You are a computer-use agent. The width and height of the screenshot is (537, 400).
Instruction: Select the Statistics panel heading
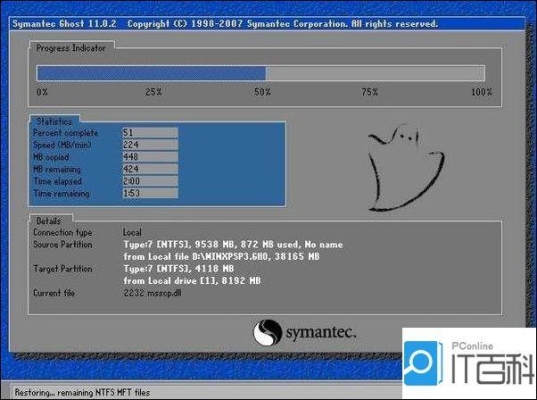pyautogui.click(x=54, y=121)
